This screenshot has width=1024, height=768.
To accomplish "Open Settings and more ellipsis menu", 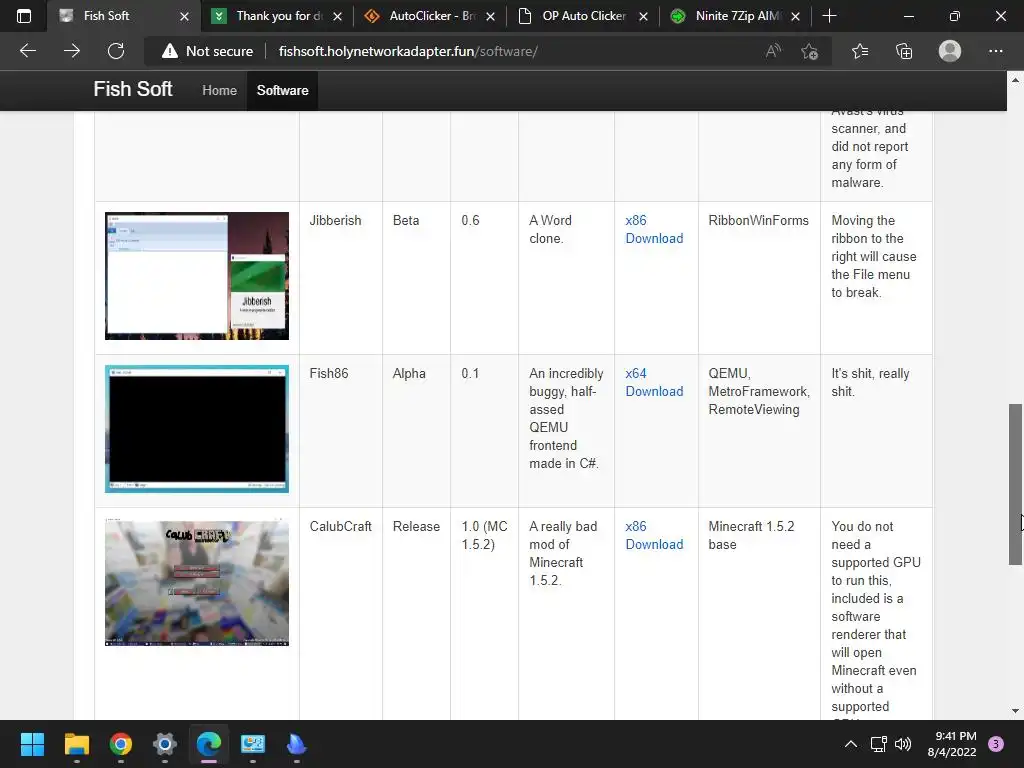I will tap(995, 51).
